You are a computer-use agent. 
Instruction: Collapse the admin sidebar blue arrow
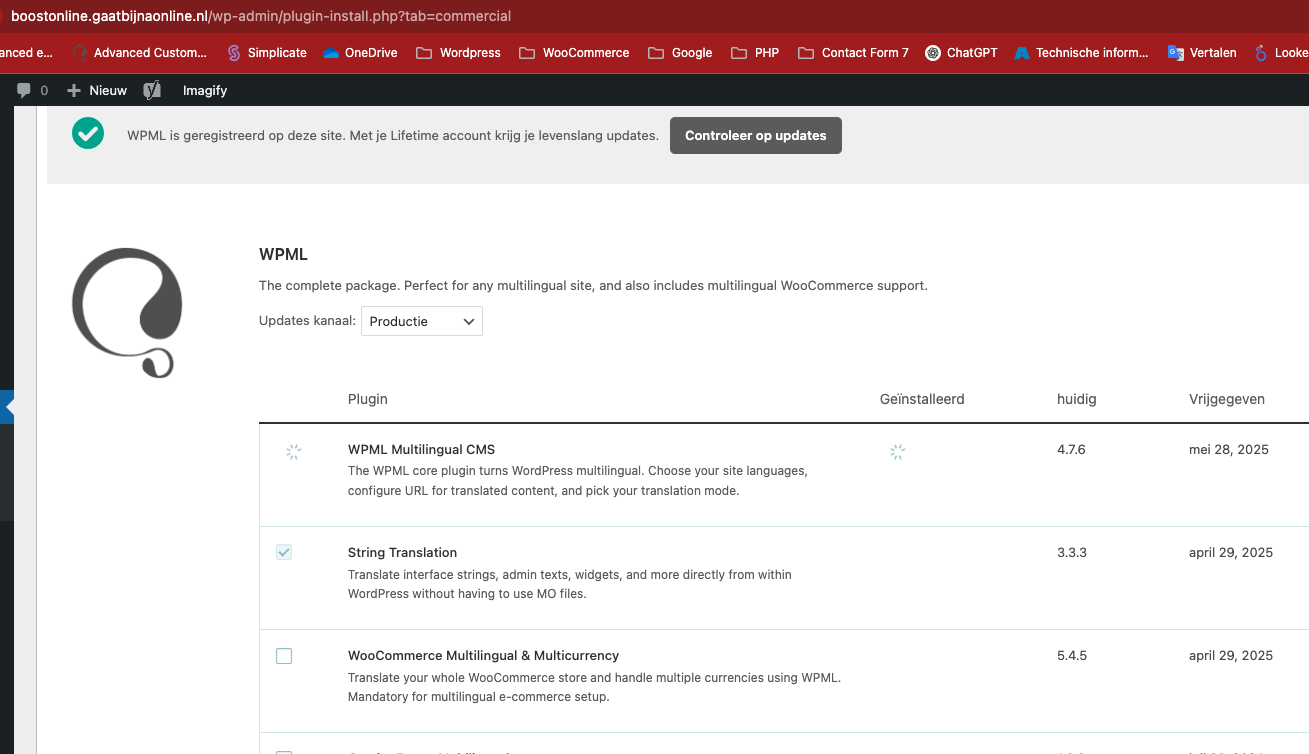[x=8, y=407]
